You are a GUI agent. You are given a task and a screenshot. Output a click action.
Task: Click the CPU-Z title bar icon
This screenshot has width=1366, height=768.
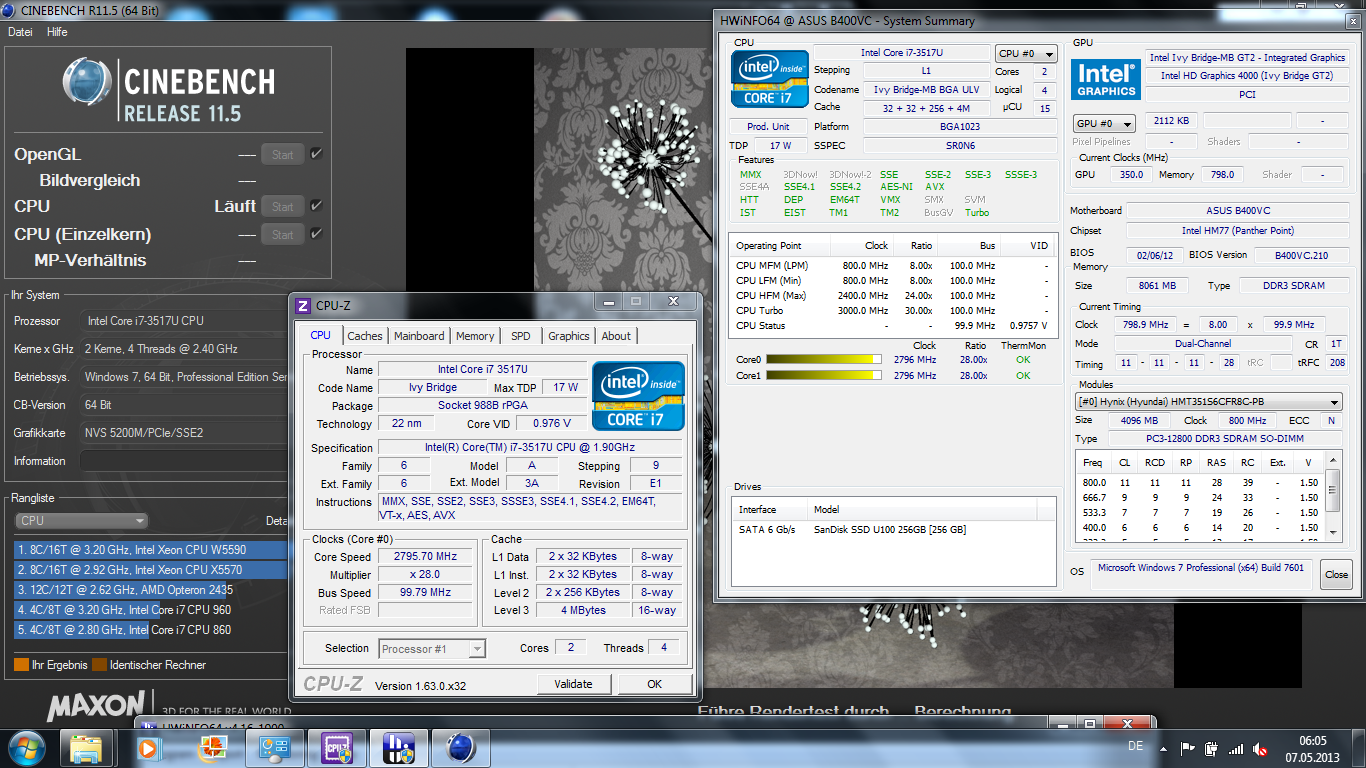(x=304, y=305)
